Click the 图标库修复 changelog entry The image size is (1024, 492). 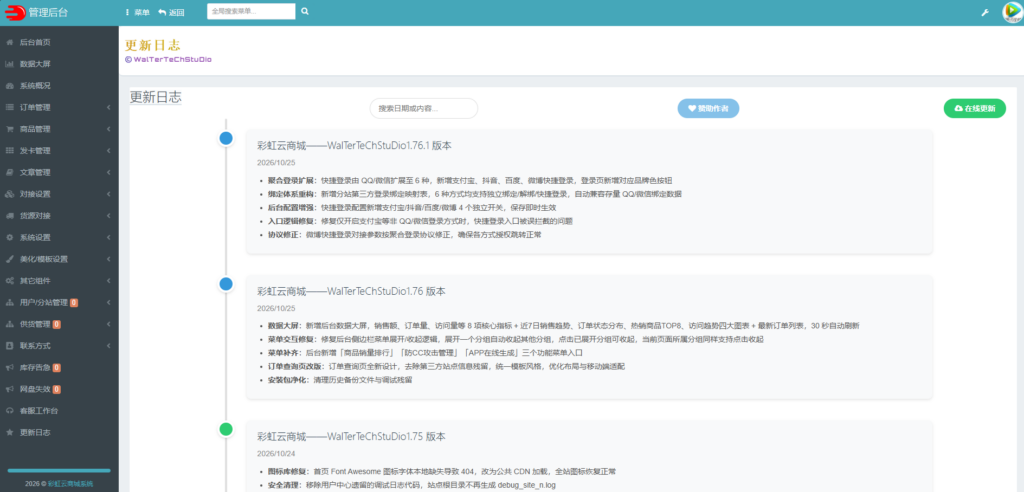[x=441, y=471]
